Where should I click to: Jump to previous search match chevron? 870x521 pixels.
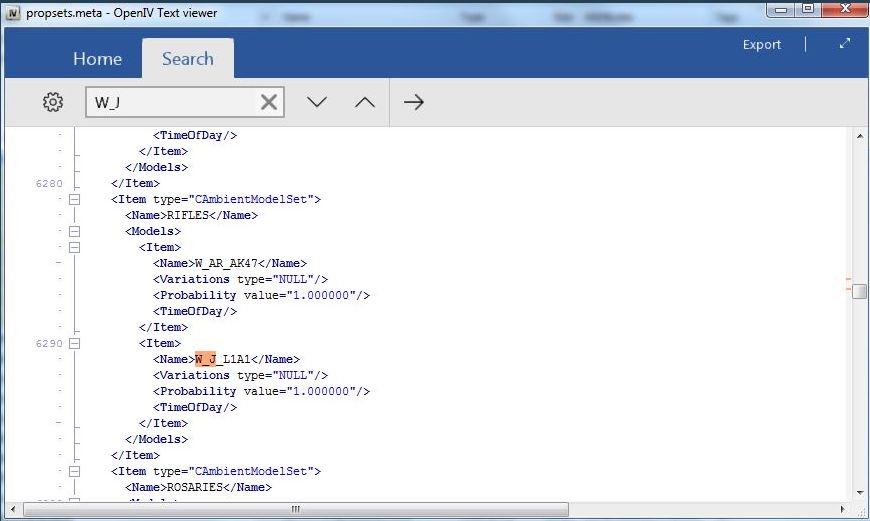point(365,102)
